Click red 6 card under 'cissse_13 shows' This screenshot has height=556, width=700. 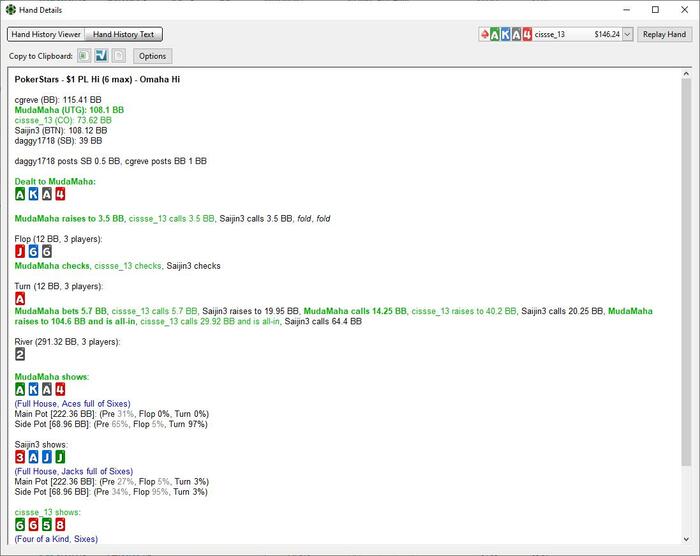[33, 525]
